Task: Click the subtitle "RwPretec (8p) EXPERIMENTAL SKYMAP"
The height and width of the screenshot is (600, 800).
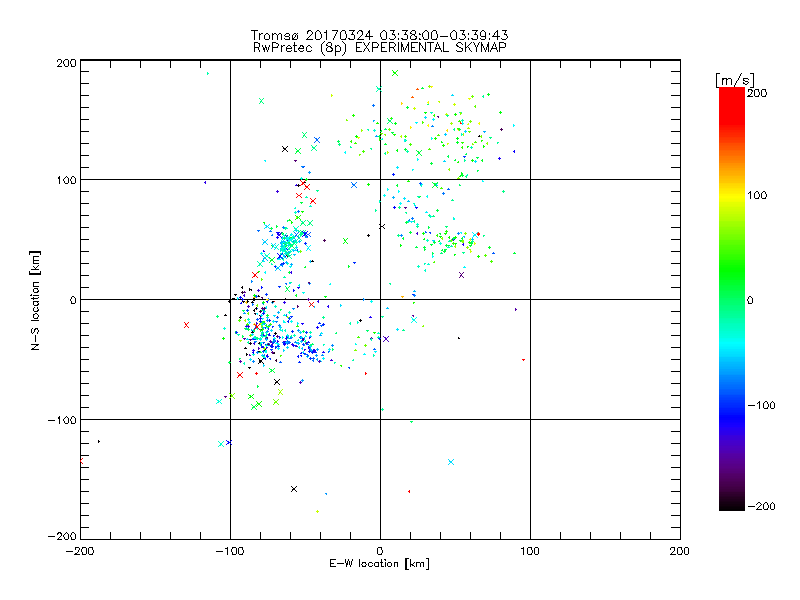Action: tap(380, 48)
